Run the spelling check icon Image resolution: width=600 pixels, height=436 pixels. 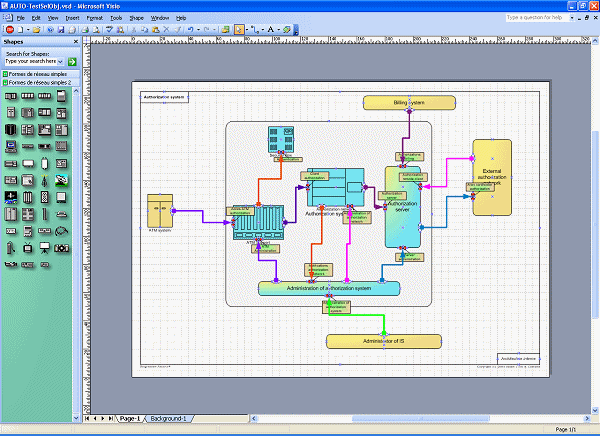pyautogui.click(x=109, y=29)
